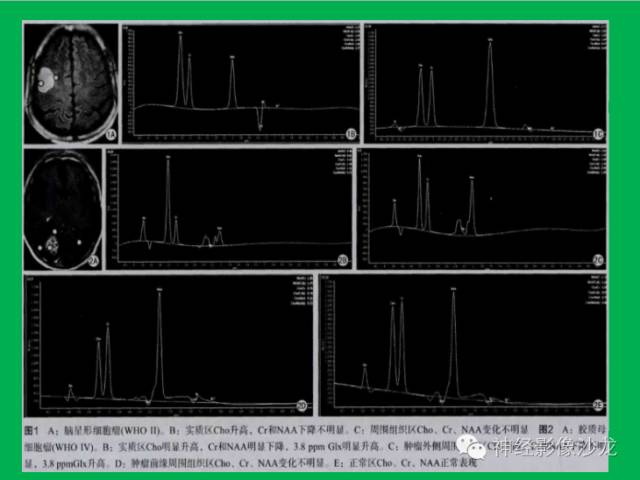Click the axial brain MRI image 1A
Viewport: 640px width, 480px height.
pyautogui.click(x=71, y=84)
